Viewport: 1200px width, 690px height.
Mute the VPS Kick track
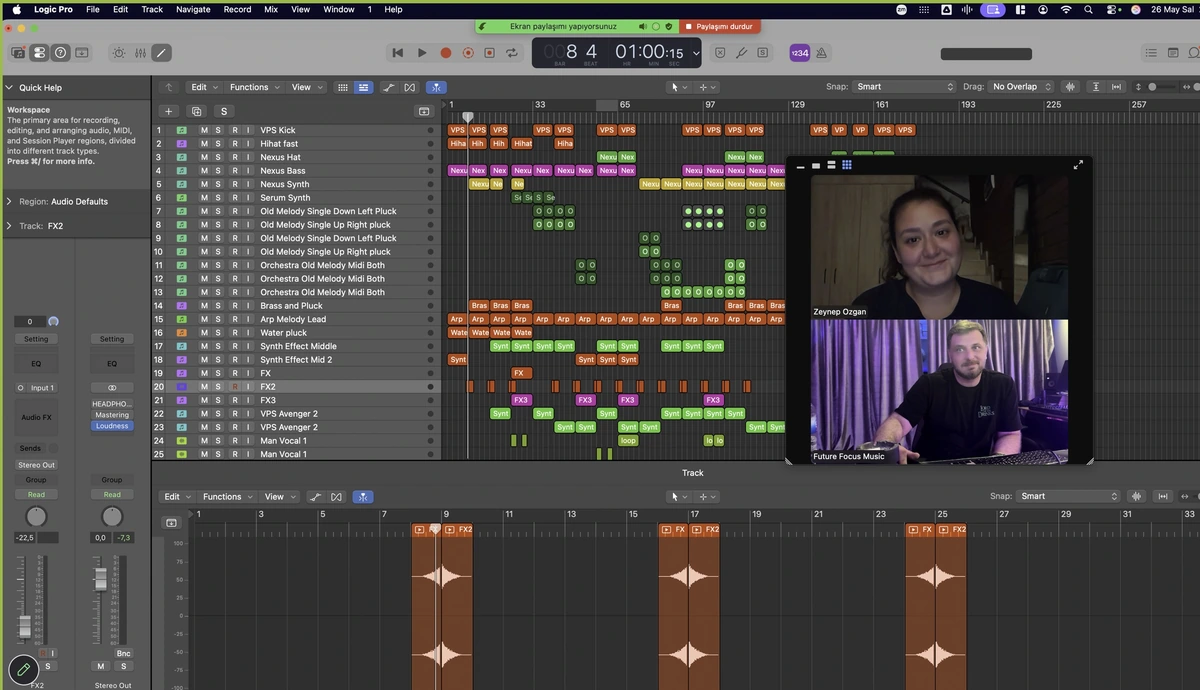pyautogui.click(x=204, y=130)
